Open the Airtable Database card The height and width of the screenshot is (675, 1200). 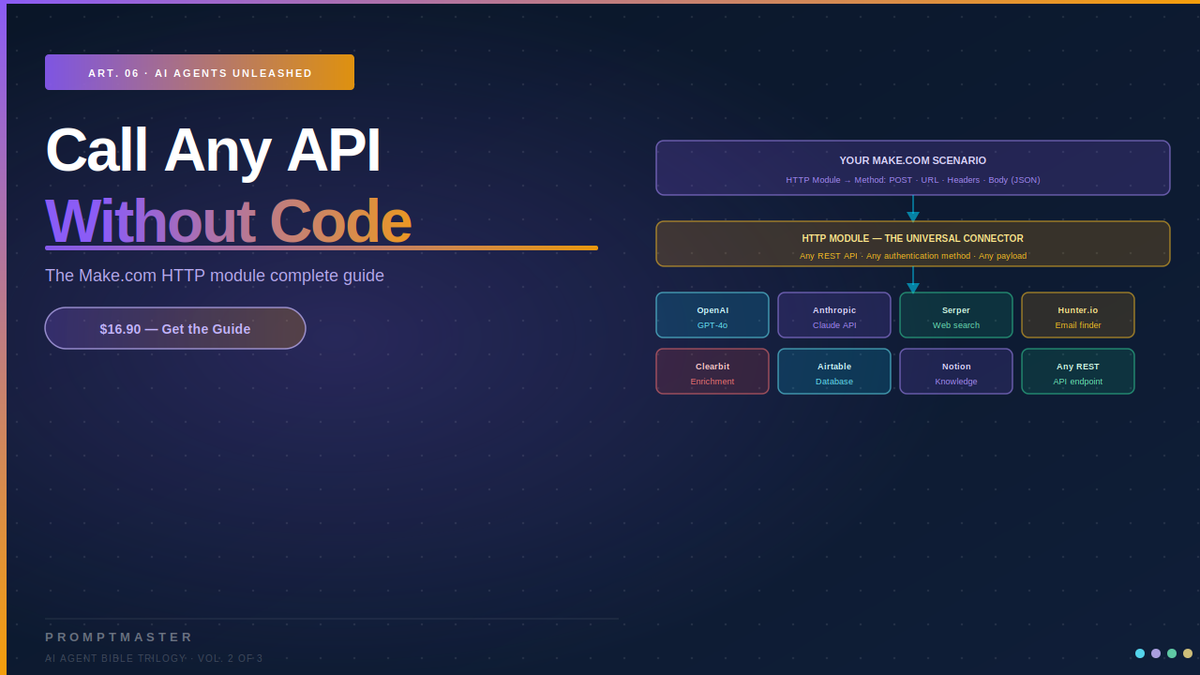click(834, 371)
